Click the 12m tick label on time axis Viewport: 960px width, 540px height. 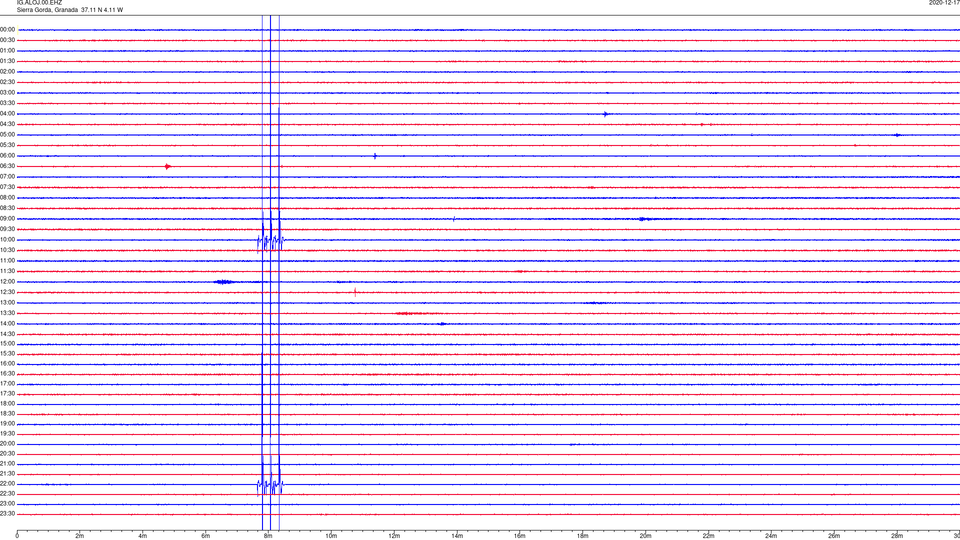394,536
